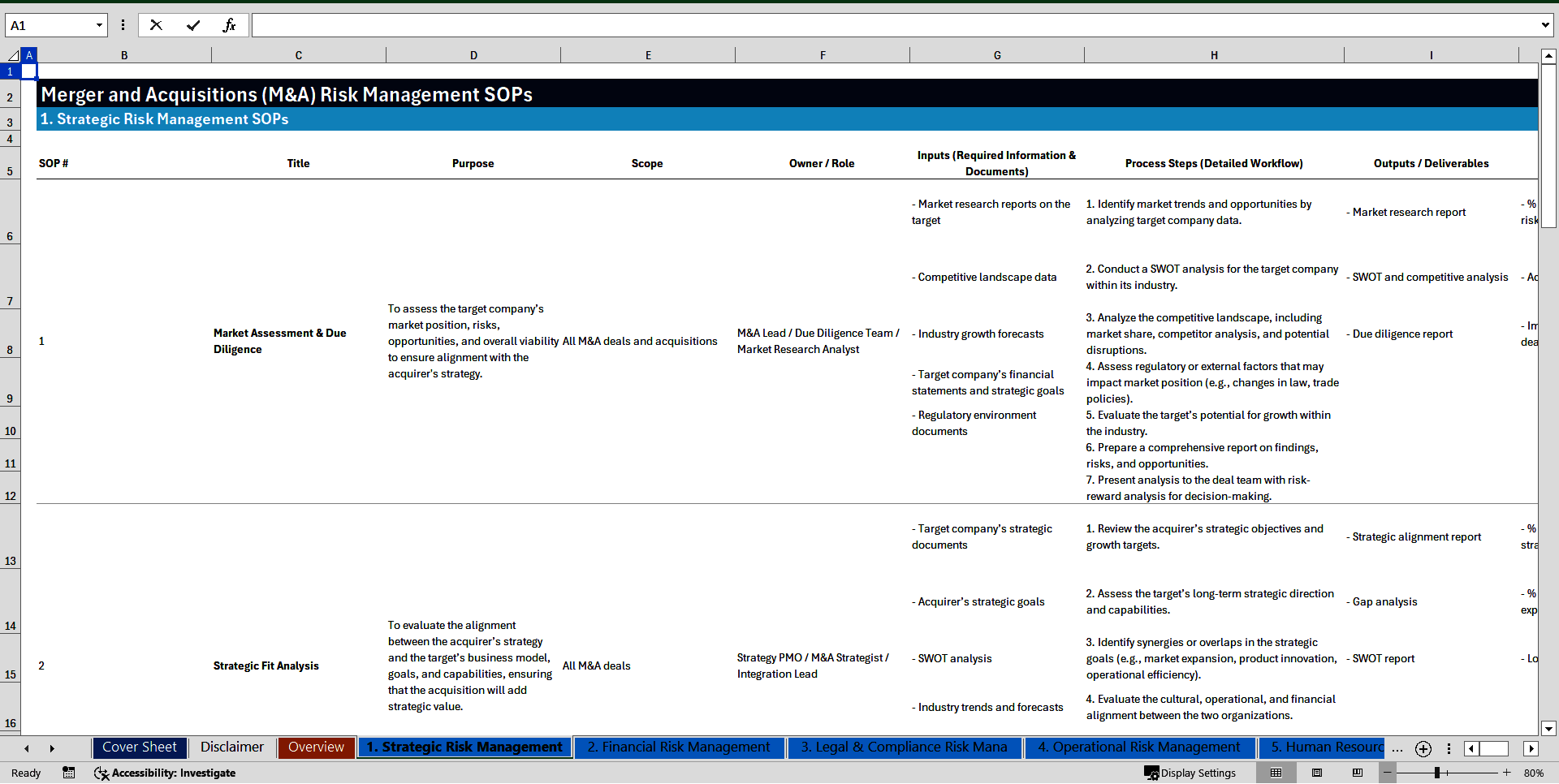The image size is (1559, 784).
Task: Click the Zoom Out minus icon
Action: pos(1387,773)
